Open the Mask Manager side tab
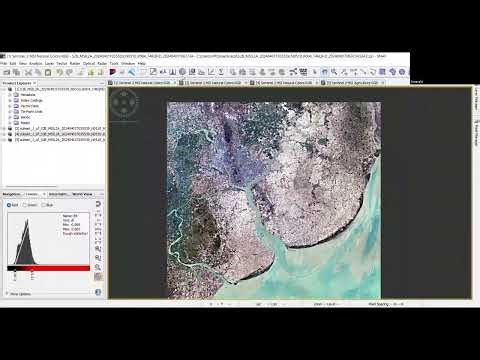 (476, 133)
